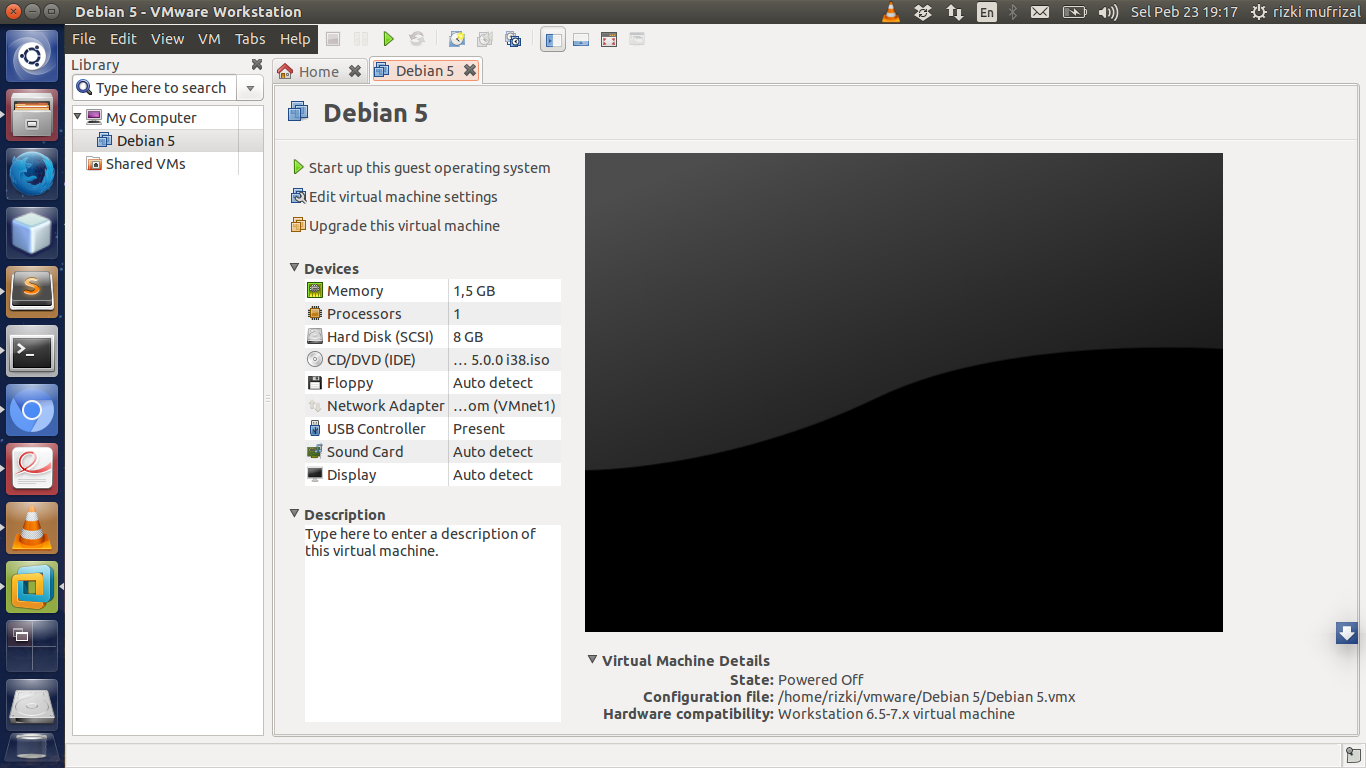Open the snapshot manager toolbar icon
Screen dimensions: 1366x768
pyautogui.click(x=513, y=39)
